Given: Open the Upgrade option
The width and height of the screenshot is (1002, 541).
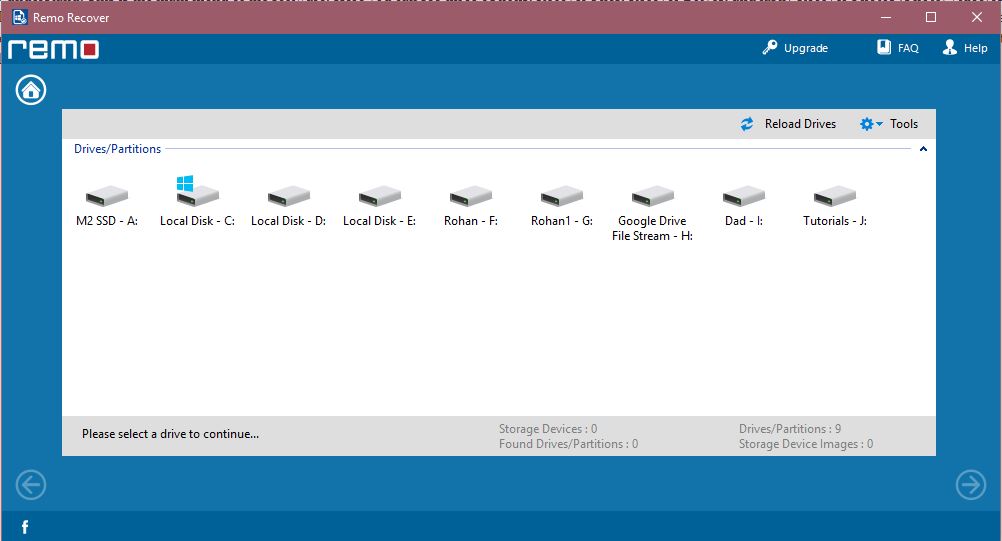Looking at the screenshot, I should [795, 48].
